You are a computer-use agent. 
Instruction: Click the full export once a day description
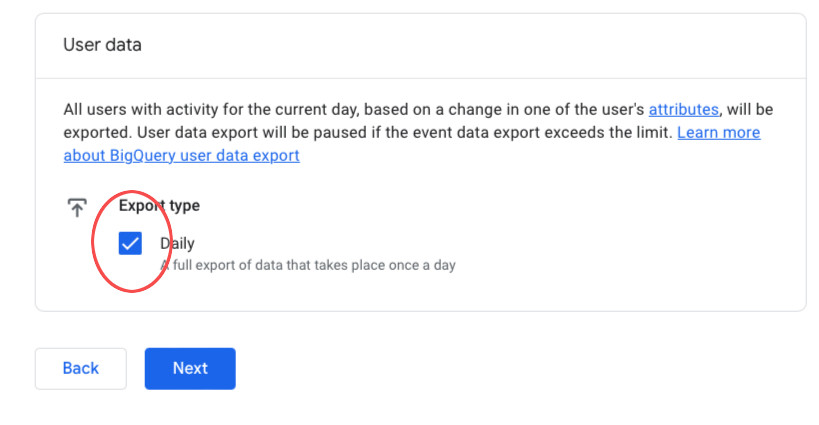pyautogui.click(x=308, y=265)
